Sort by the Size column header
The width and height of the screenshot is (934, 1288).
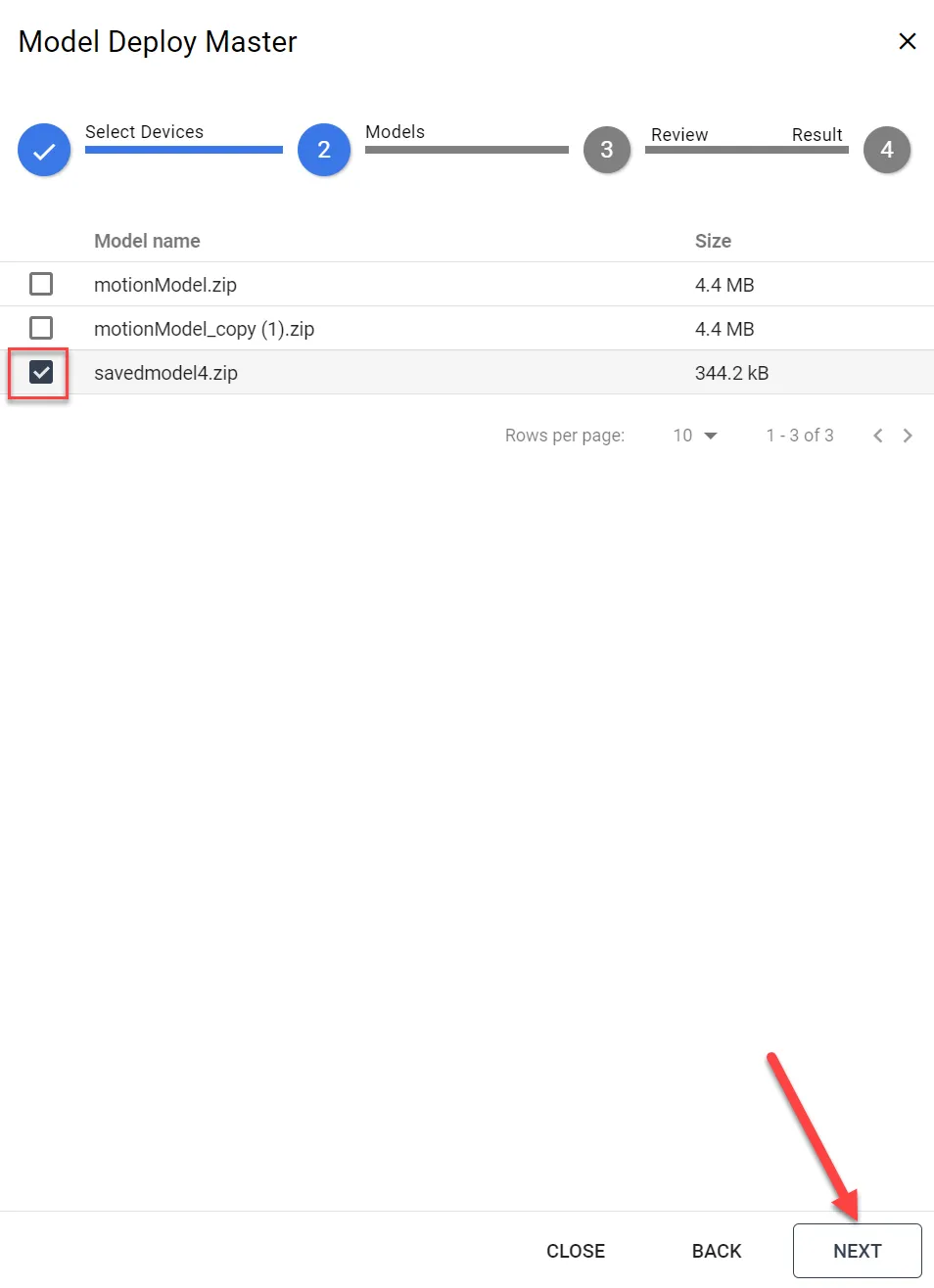click(x=713, y=241)
